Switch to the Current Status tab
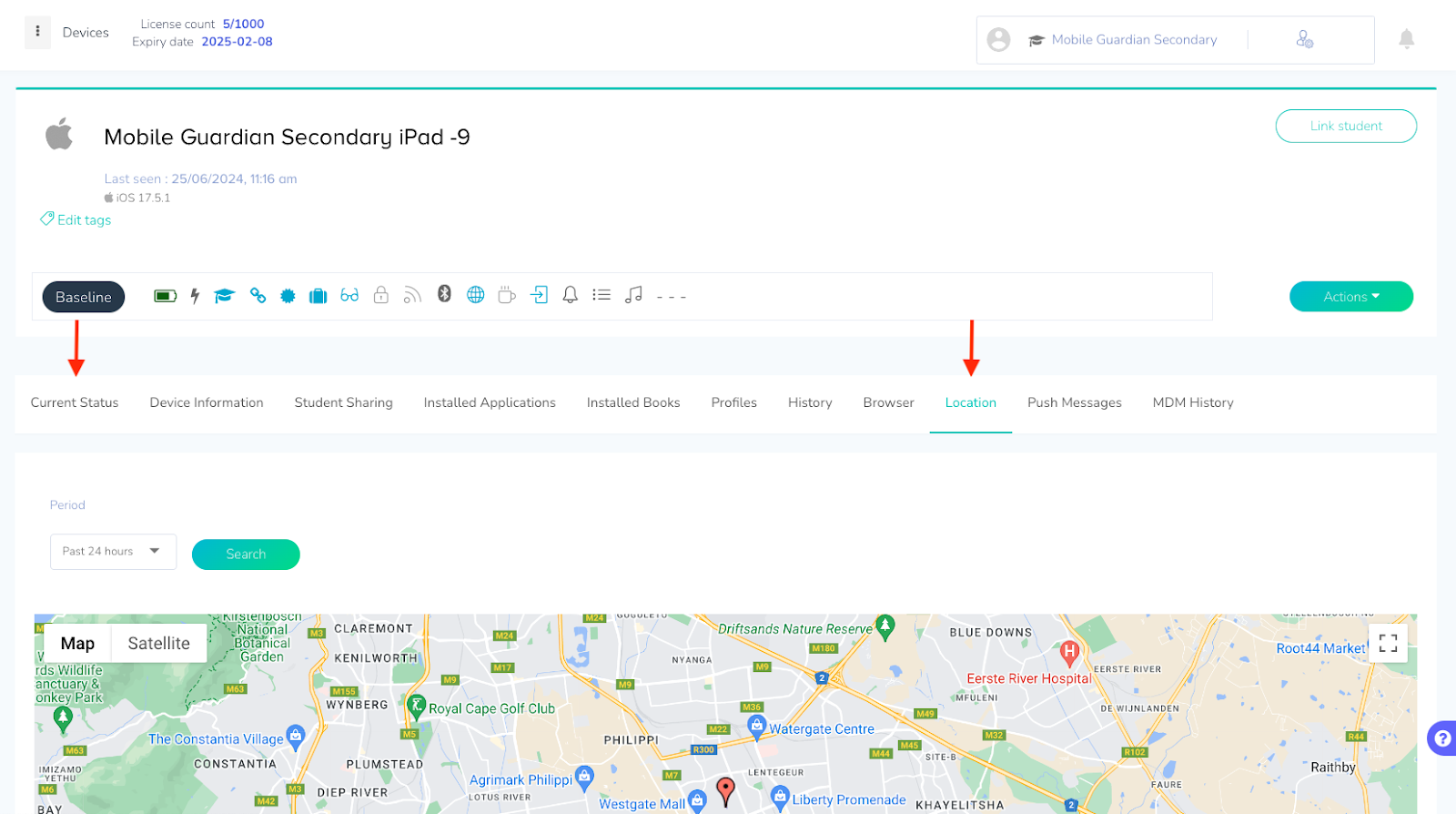This screenshot has height=814, width=1456. [x=75, y=402]
